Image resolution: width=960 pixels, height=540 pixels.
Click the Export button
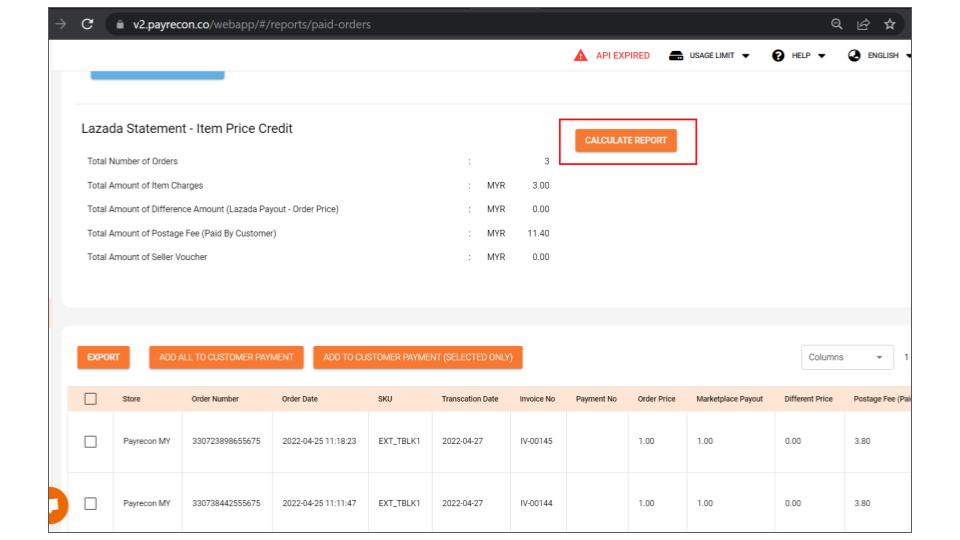click(x=103, y=357)
